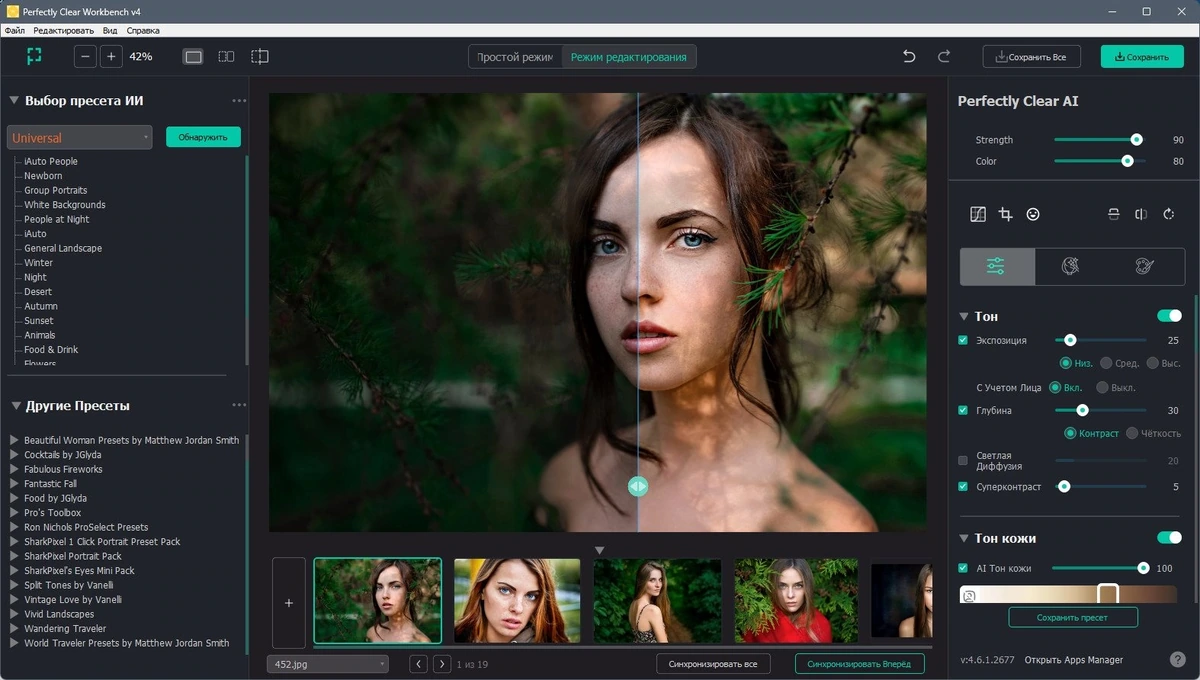Select the Сред. exposure radio button
Viewport: 1200px width, 680px height.
(1106, 363)
